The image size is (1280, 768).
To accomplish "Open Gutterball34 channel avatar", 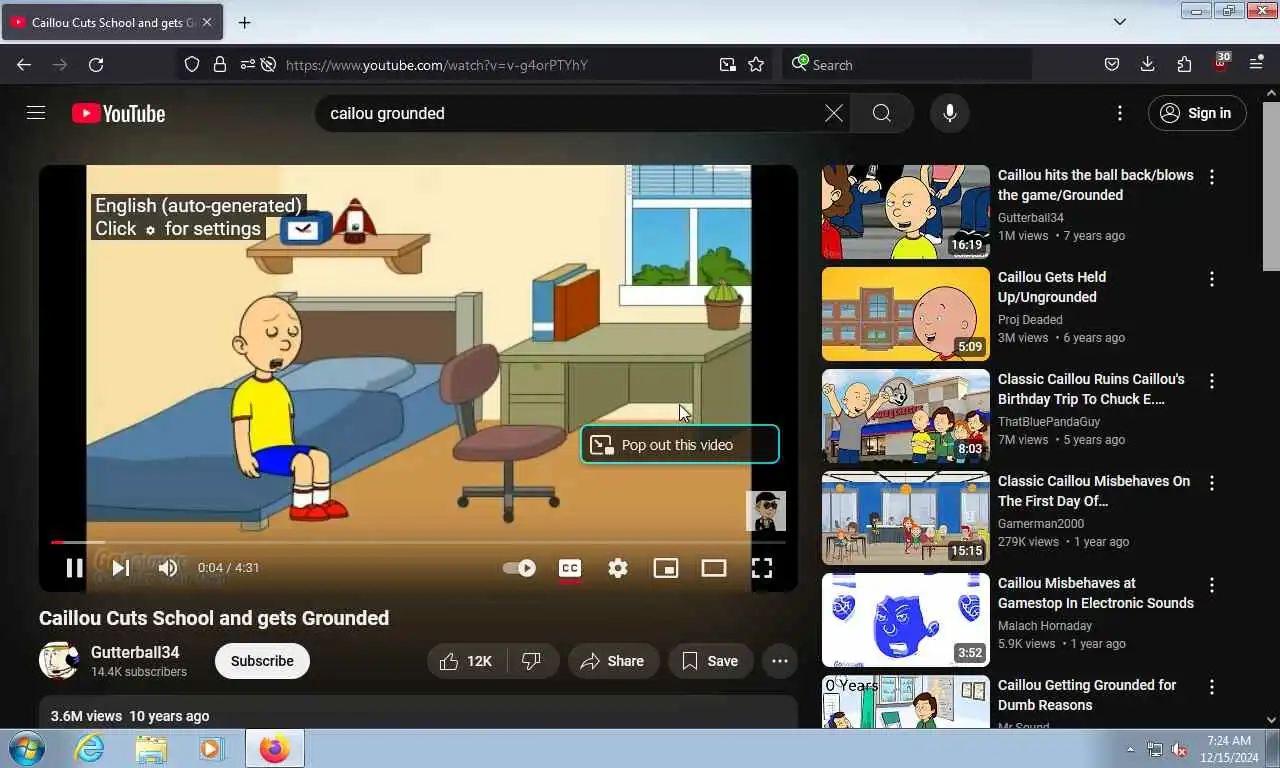I will [x=59, y=661].
